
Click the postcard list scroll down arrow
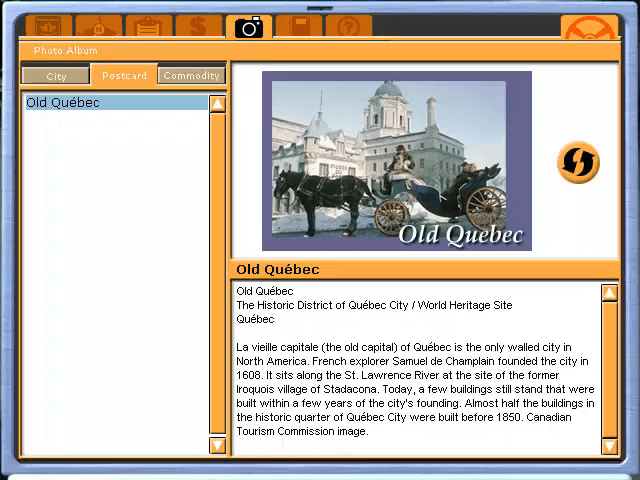pyautogui.click(x=217, y=445)
